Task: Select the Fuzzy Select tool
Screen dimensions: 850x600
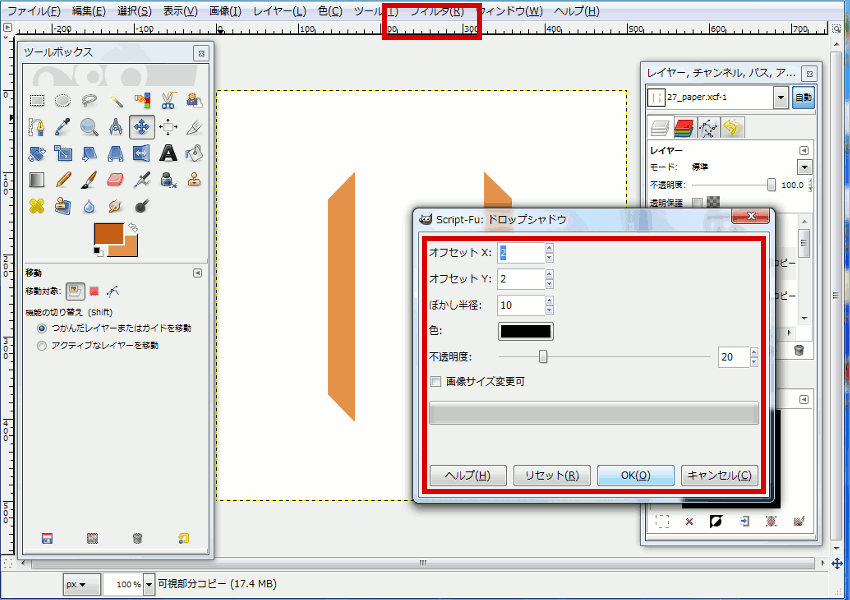Action: click(x=116, y=100)
